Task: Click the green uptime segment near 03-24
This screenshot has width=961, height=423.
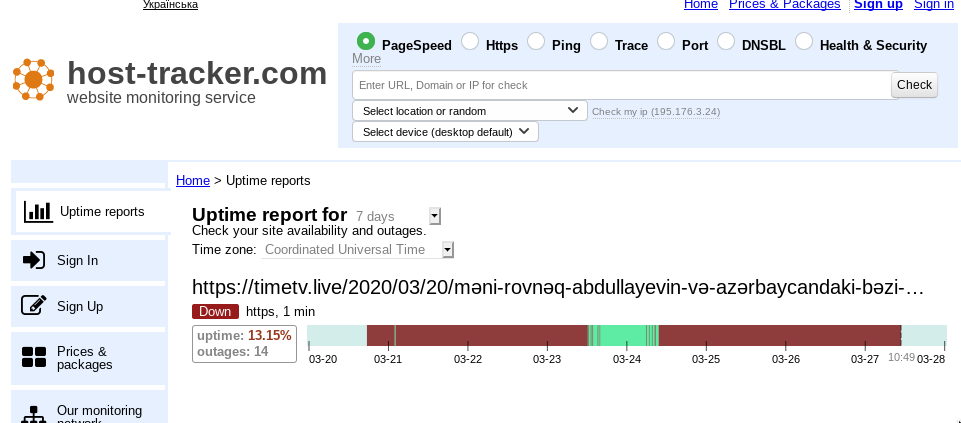Action: [620, 336]
